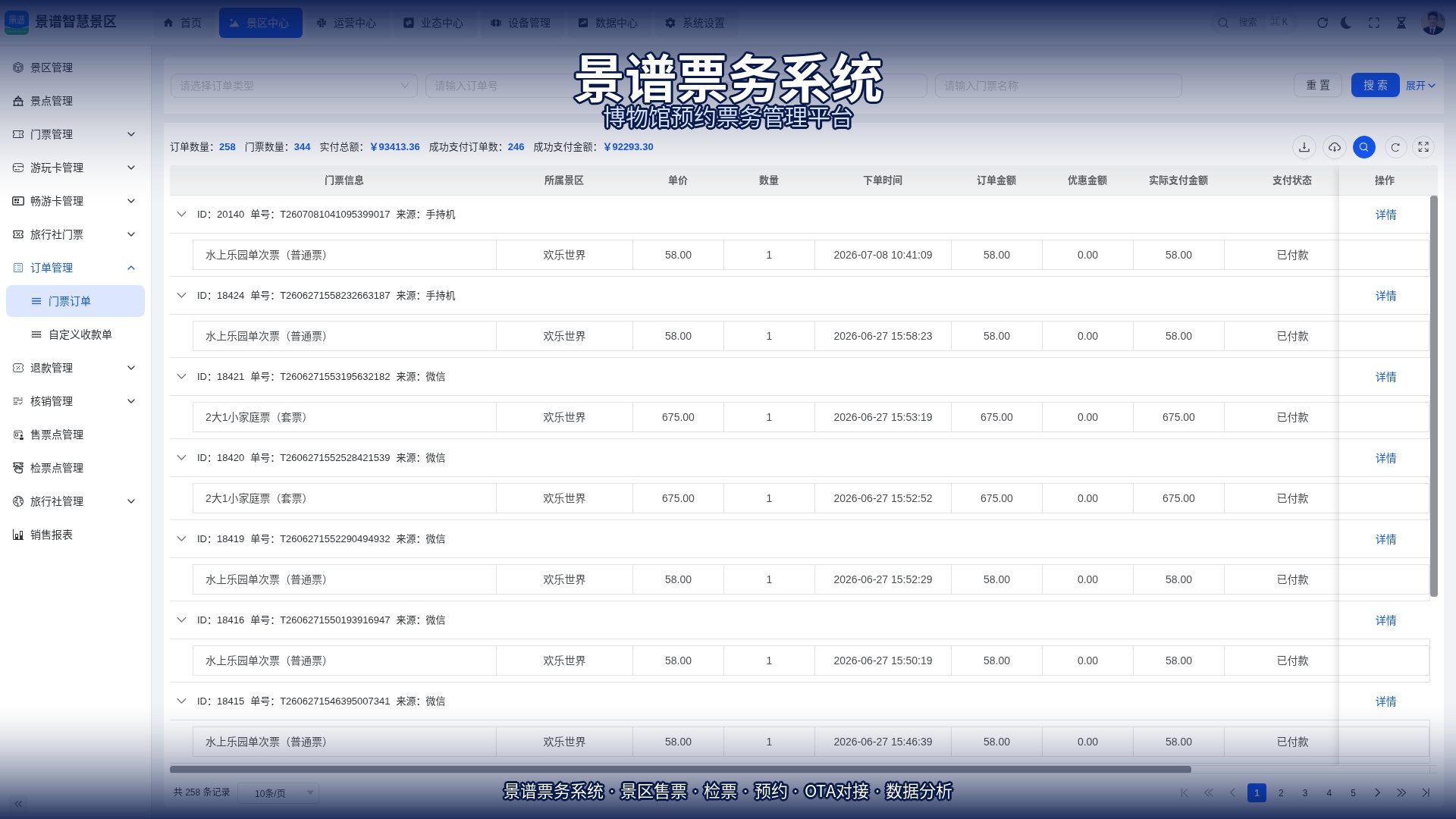
Task: Toggle the blue search icon button
Action: coord(1364,147)
